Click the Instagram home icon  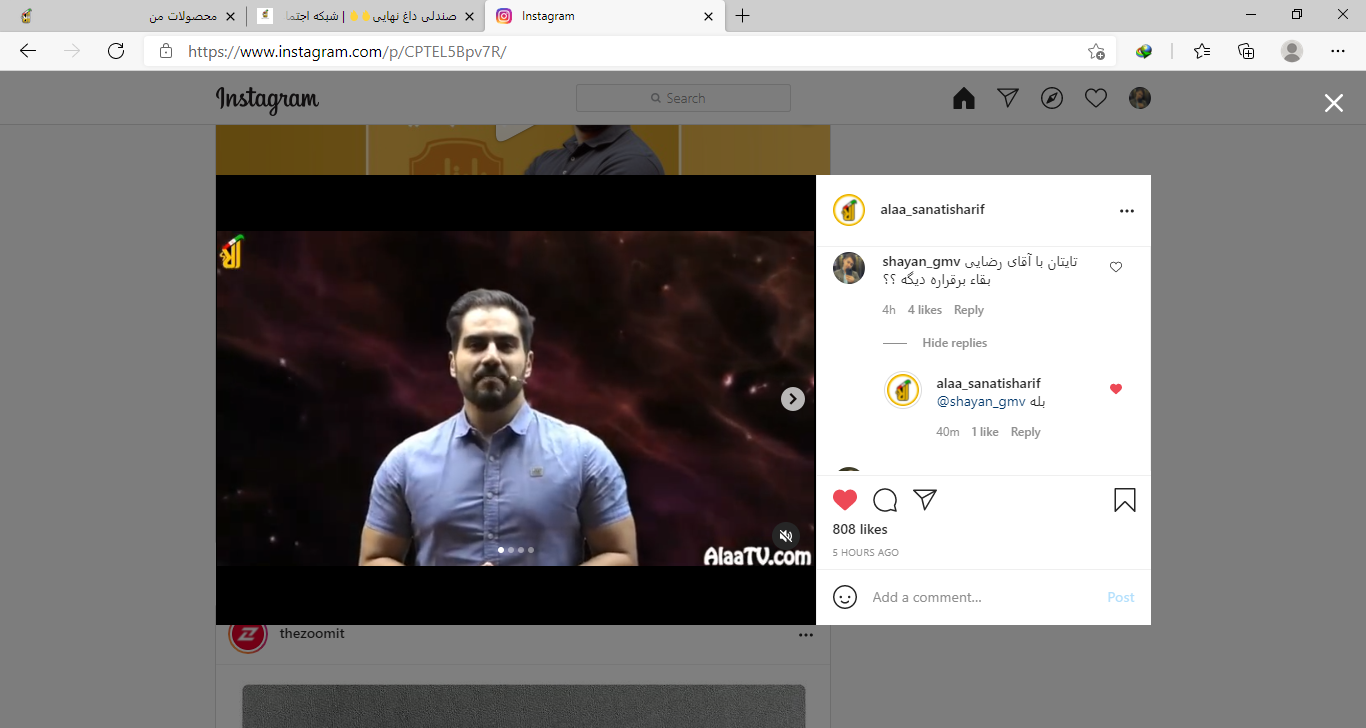click(x=964, y=98)
